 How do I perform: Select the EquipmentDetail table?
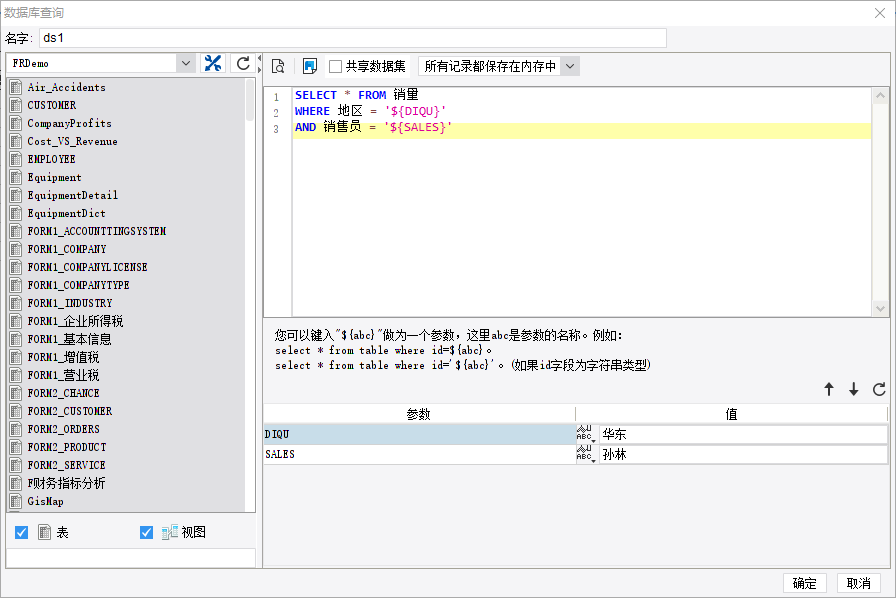click(73, 196)
